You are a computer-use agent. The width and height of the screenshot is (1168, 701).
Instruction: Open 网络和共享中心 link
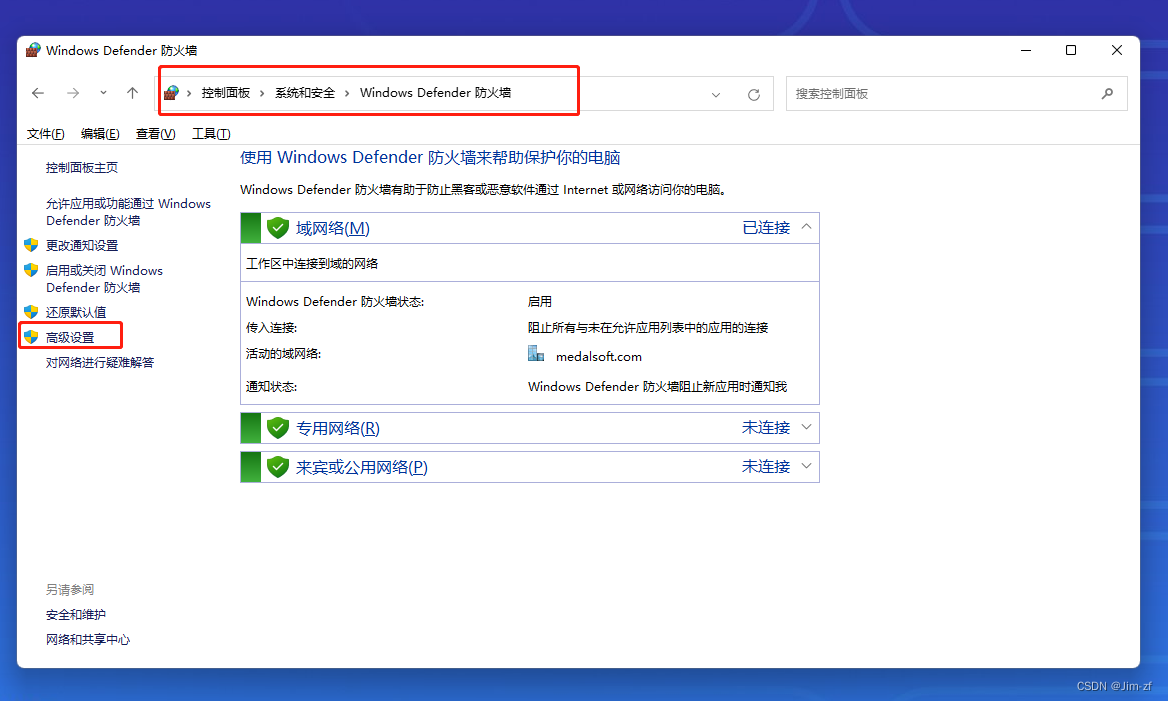88,640
